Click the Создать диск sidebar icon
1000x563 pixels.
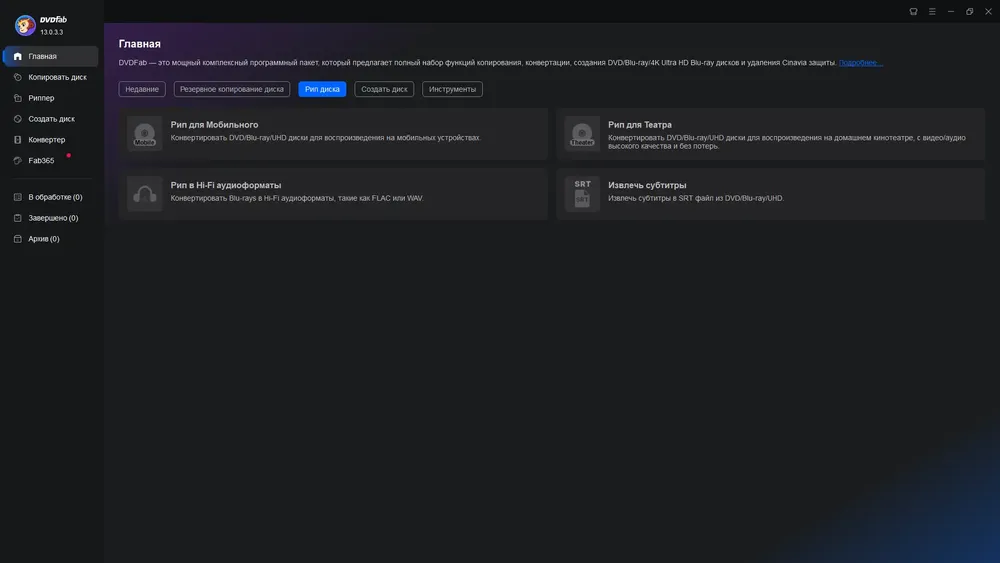coord(18,119)
